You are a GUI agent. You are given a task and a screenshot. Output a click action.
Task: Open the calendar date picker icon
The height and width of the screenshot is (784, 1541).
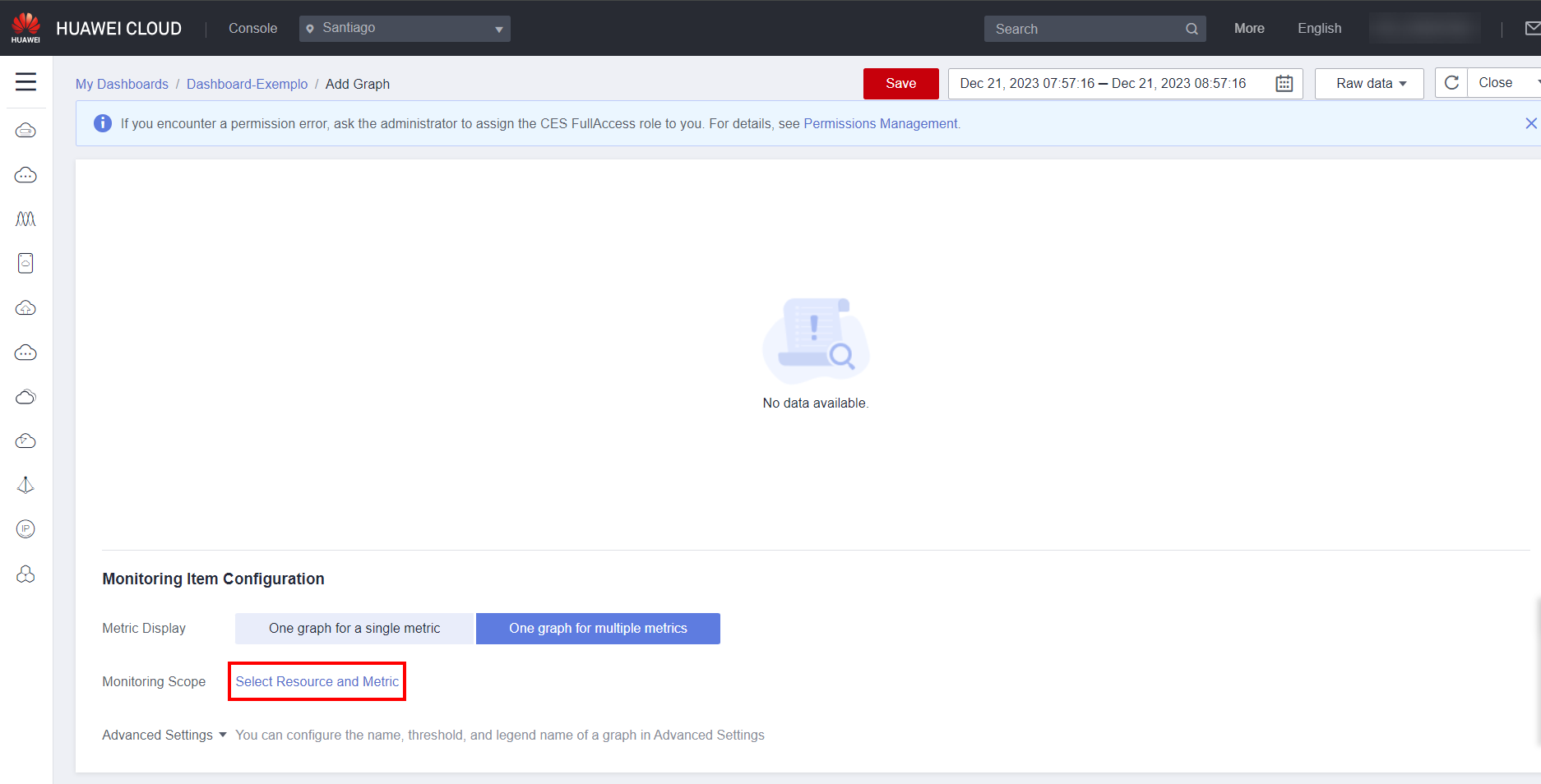1284,84
